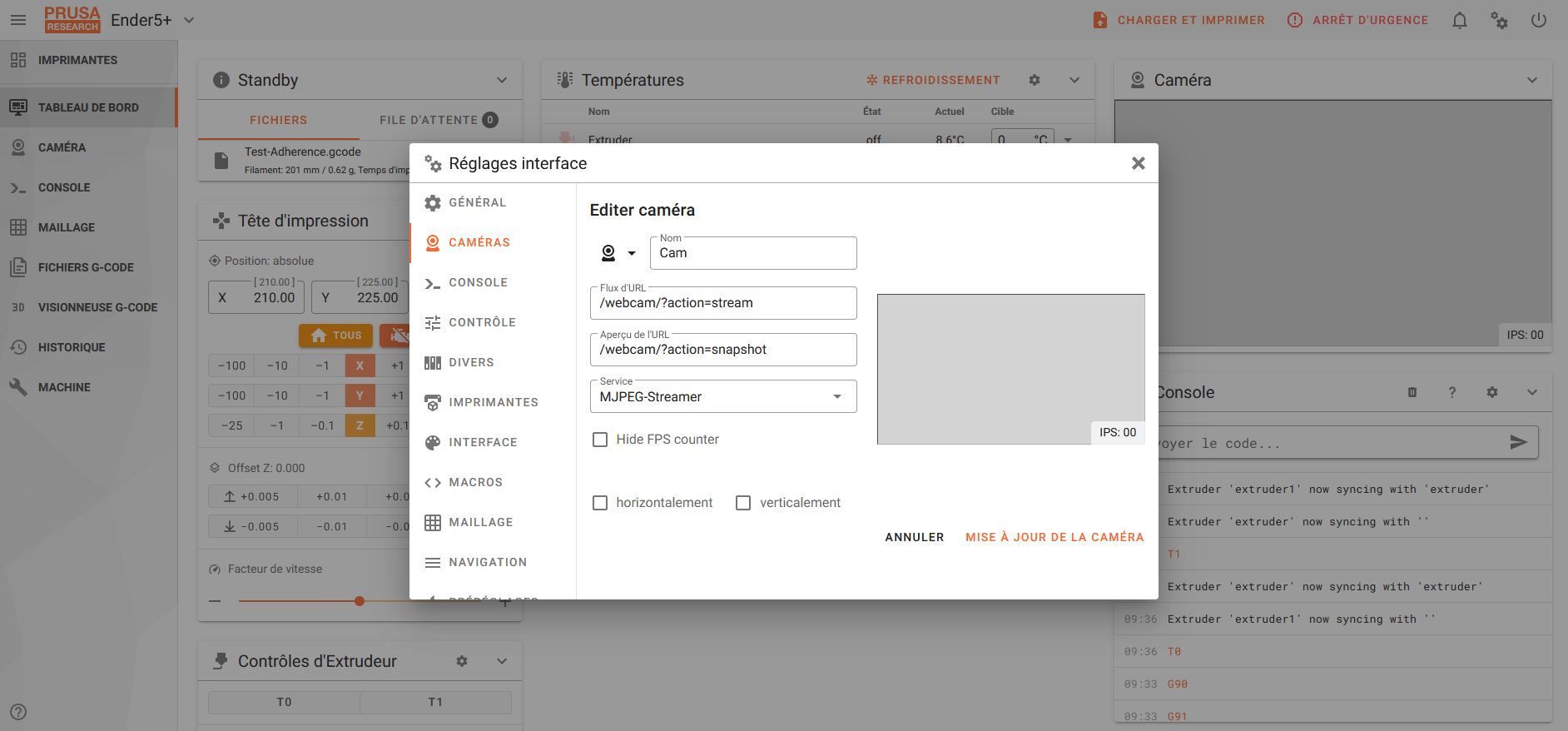Screen dimensions: 1568x731
Task: Check the horizontalement flip checkbox
Action: tap(600, 503)
